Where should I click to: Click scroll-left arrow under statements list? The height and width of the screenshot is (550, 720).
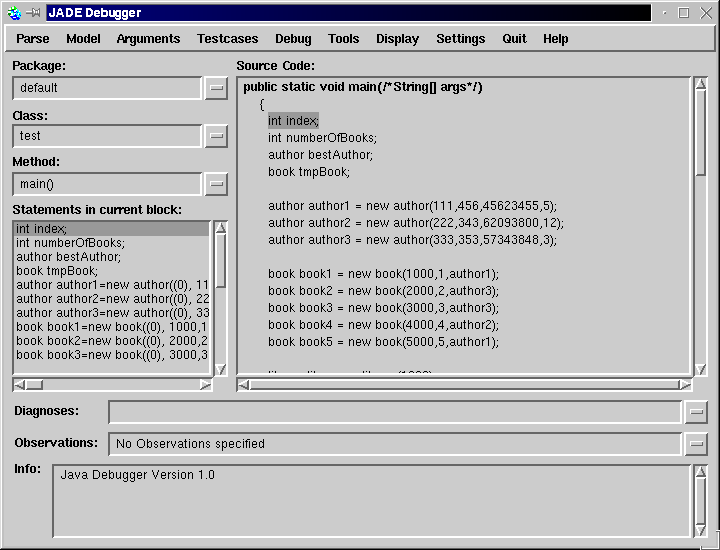click(x=19, y=385)
